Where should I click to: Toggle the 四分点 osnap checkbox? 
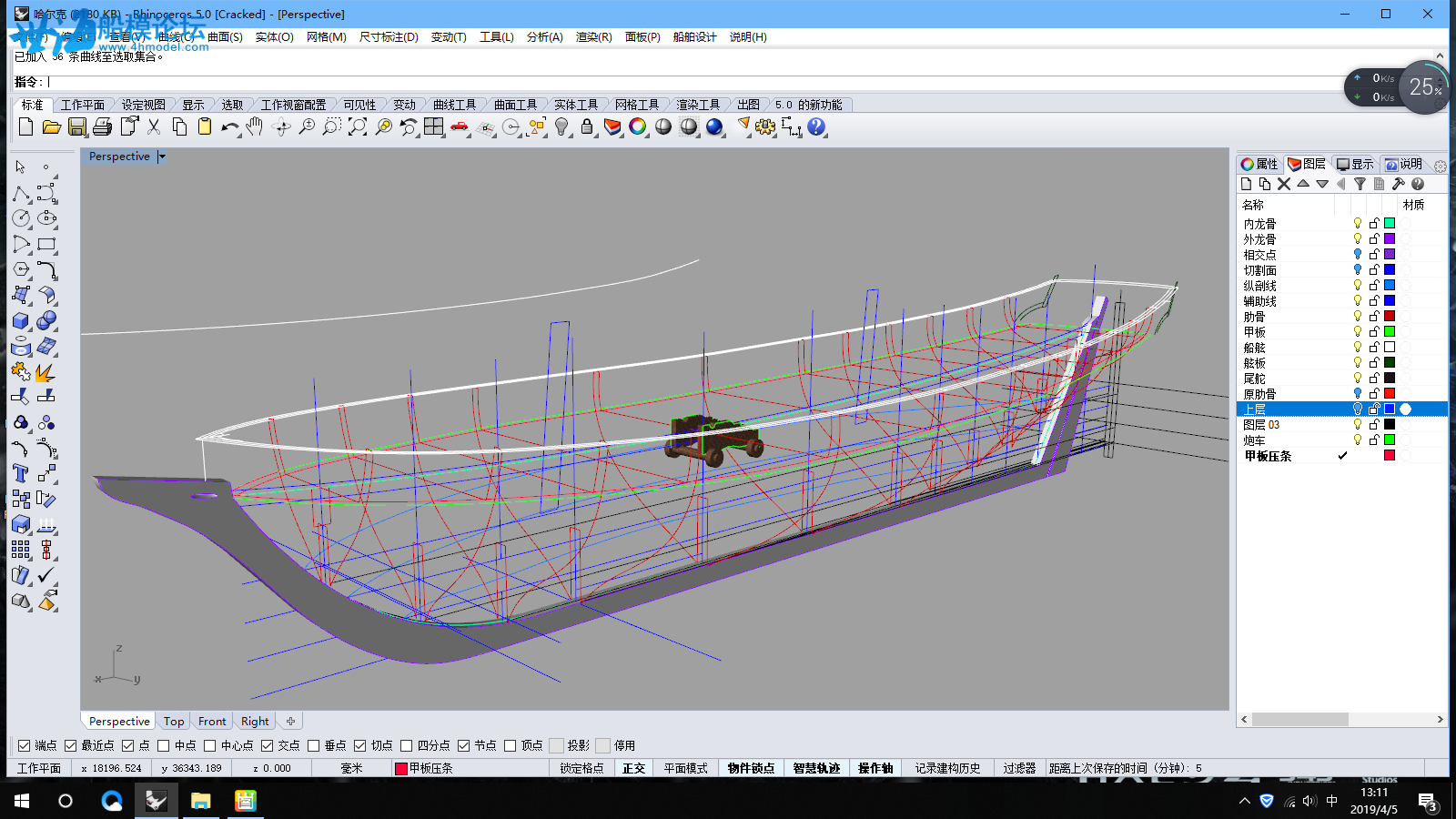407,745
